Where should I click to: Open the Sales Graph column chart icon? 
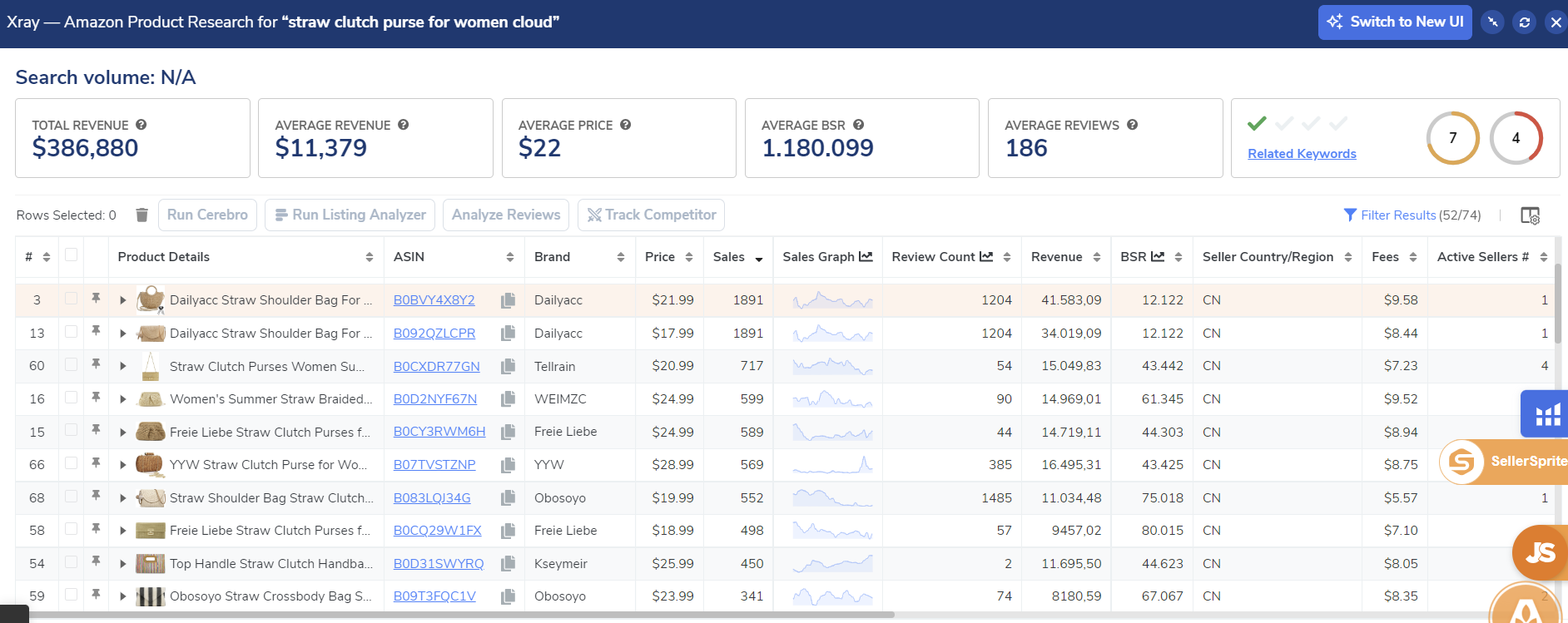tap(866, 256)
